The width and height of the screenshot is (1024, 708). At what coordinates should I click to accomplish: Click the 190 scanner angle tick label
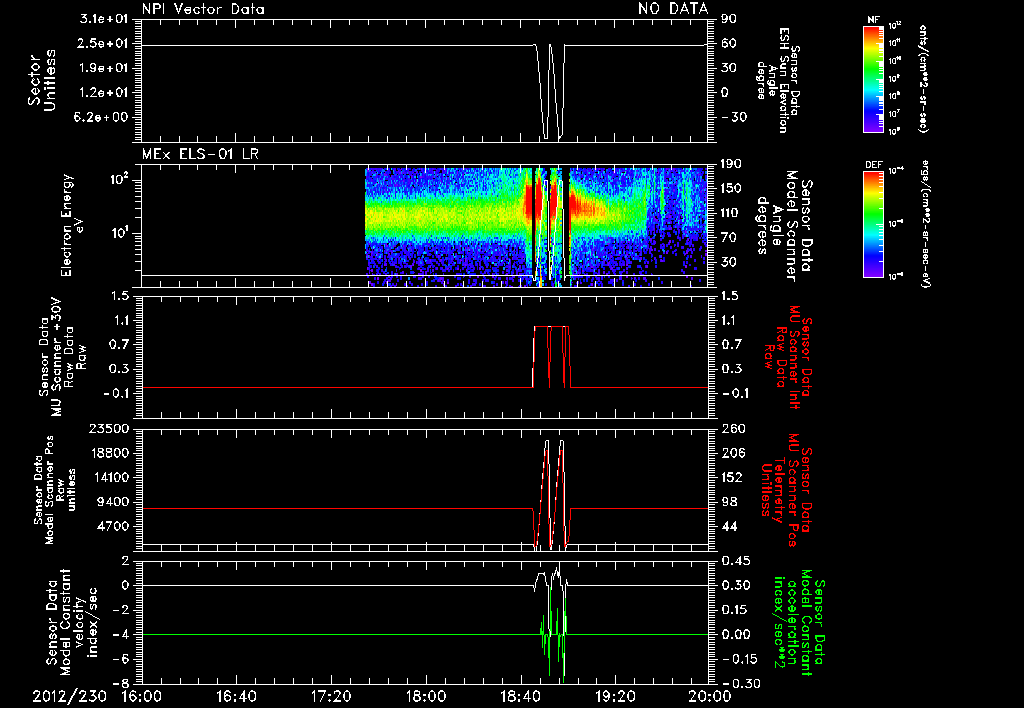click(x=731, y=164)
